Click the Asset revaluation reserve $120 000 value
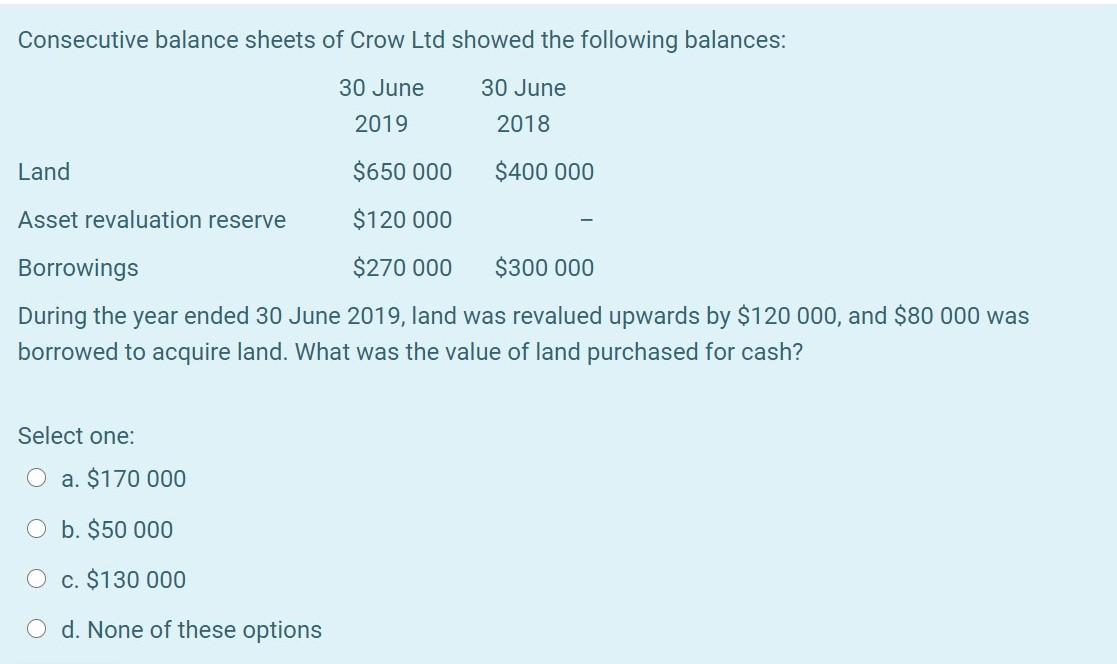1117x664 pixels. (x=402, y=219)
